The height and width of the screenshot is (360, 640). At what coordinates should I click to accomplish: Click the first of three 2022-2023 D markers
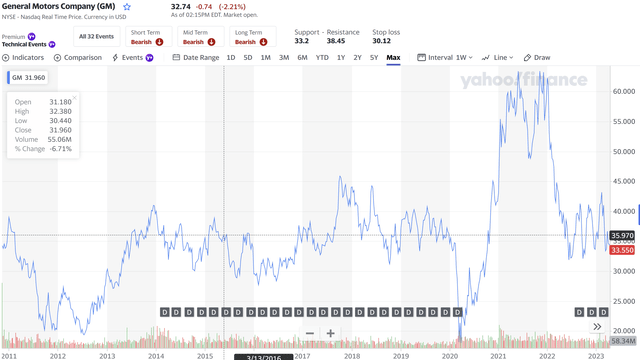click(579, 312)
